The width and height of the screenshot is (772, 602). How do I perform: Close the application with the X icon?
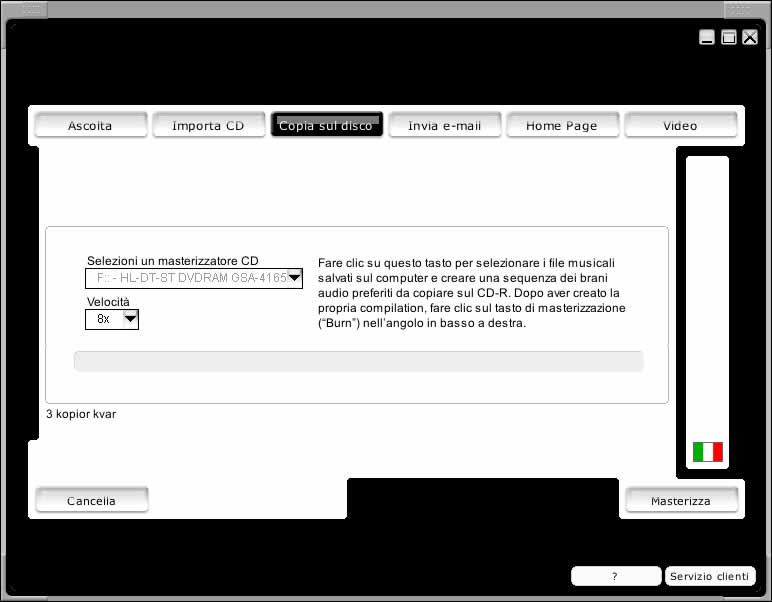[750, 37]
